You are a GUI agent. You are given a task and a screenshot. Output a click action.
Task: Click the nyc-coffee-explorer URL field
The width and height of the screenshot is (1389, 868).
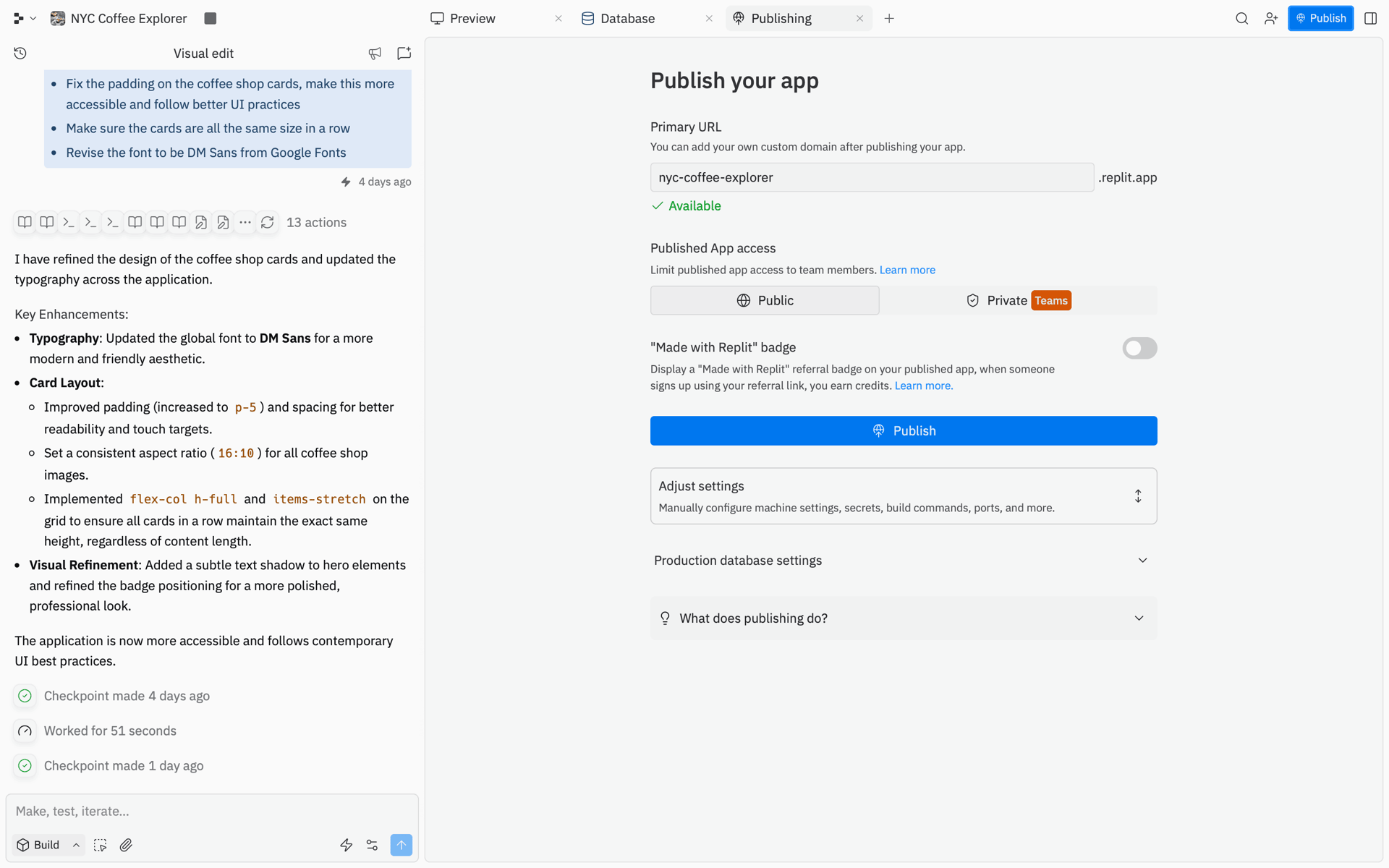(x=872, y=177)
